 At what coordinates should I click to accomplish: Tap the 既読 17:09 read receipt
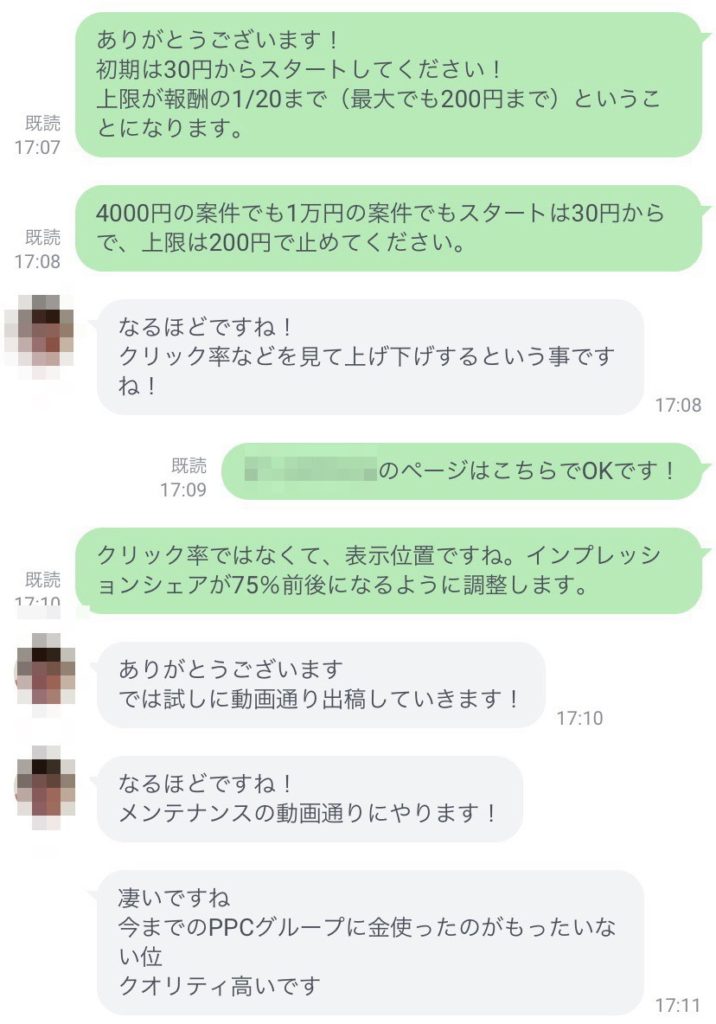184,477
